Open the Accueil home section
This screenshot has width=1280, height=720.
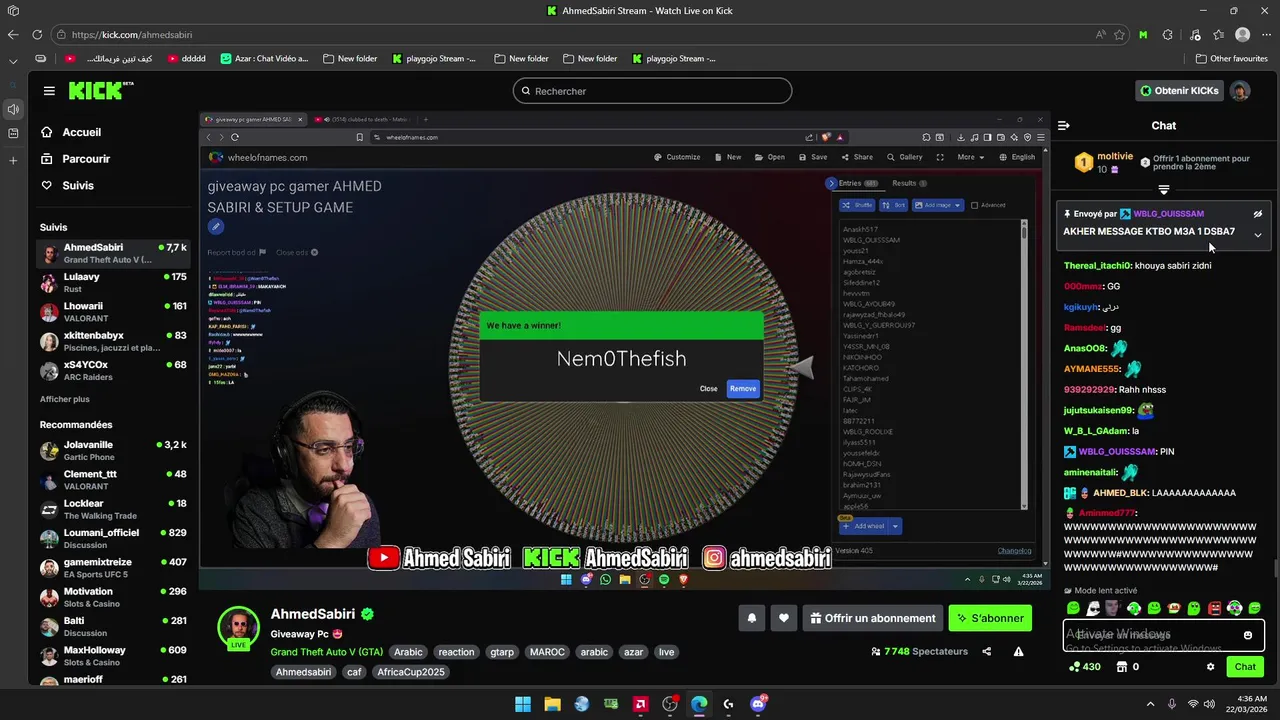(71, 132)
